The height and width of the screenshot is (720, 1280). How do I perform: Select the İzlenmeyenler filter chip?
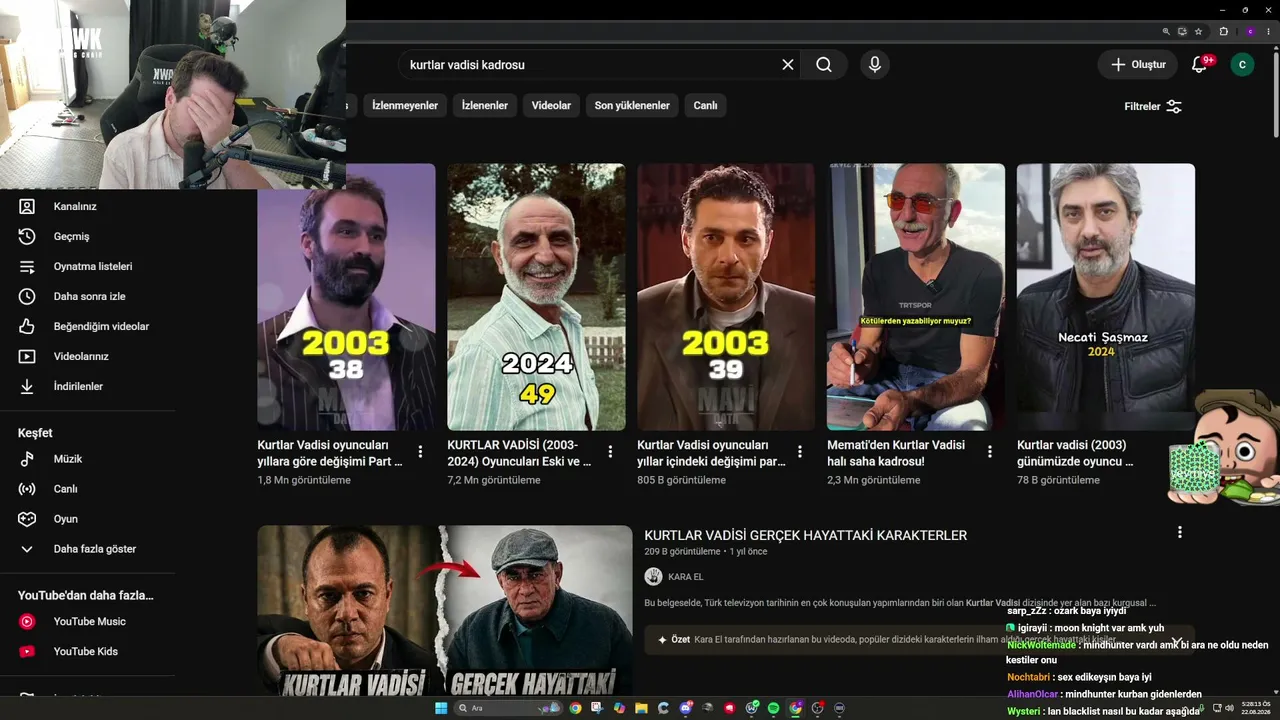(405, 105)
